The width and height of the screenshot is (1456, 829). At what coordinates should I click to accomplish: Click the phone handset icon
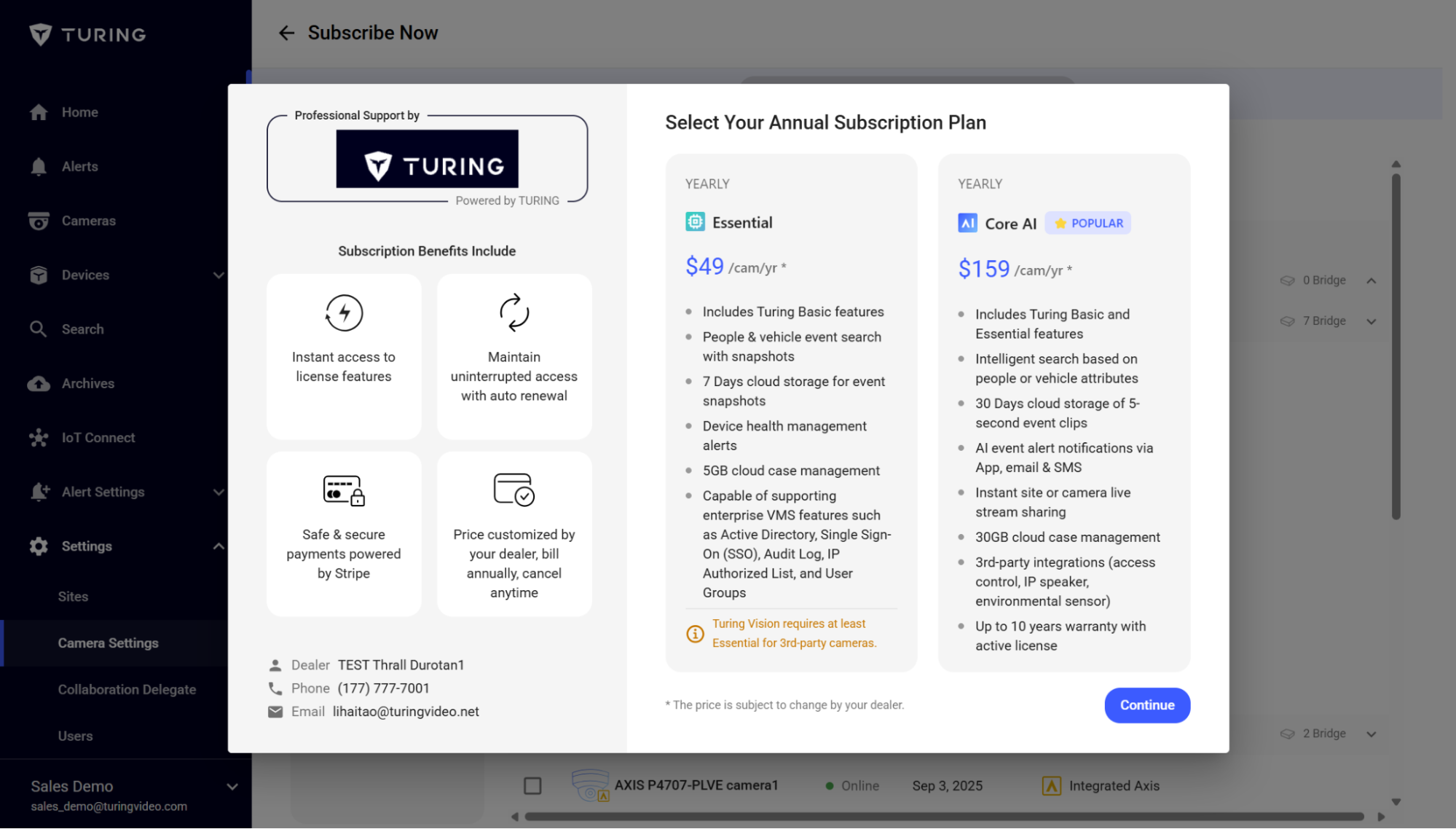click(275, 688)
